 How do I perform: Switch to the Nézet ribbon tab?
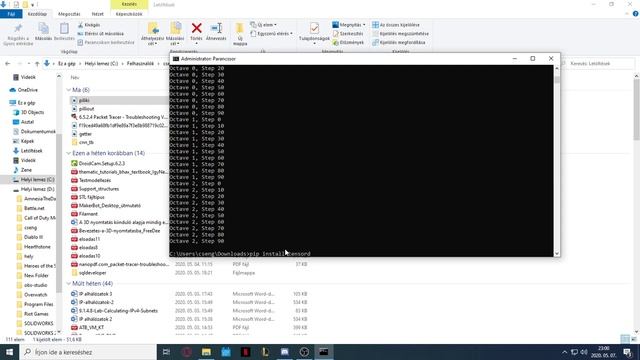point(98,14)
